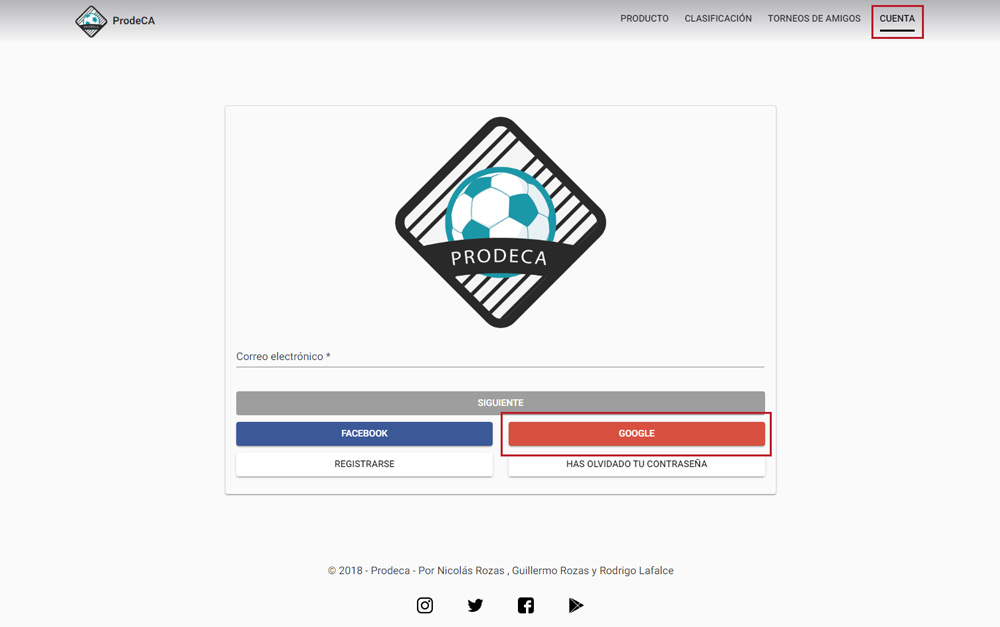Open TORNEOS DE AMIGOS in the navigation

814,19
